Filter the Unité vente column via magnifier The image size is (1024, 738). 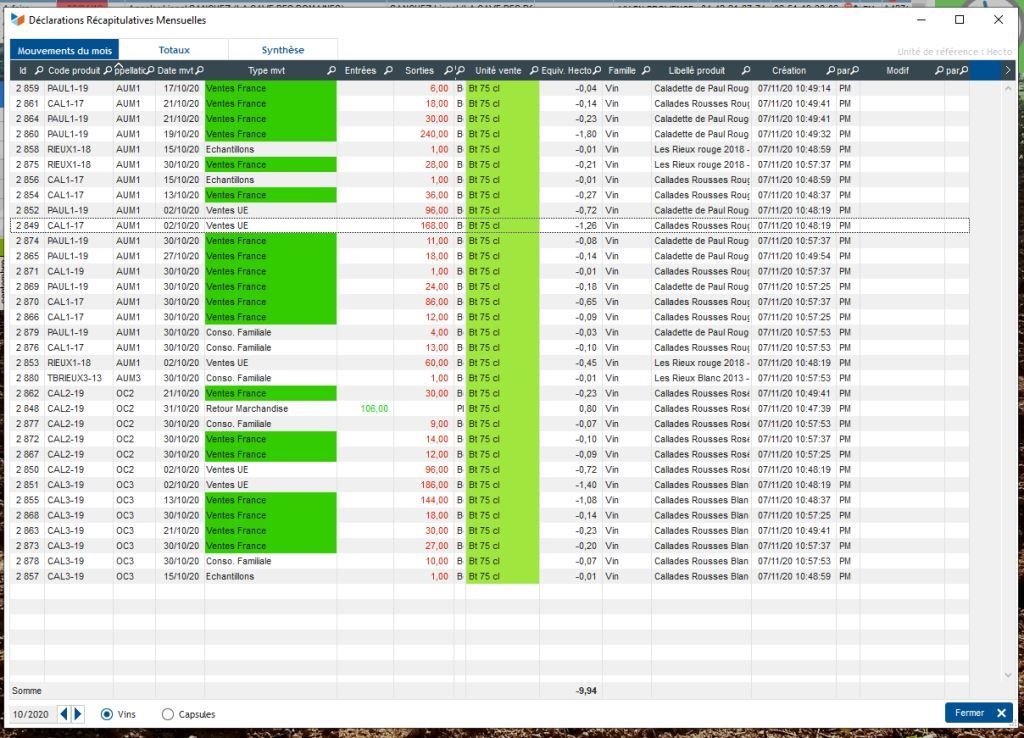point(533,71)
